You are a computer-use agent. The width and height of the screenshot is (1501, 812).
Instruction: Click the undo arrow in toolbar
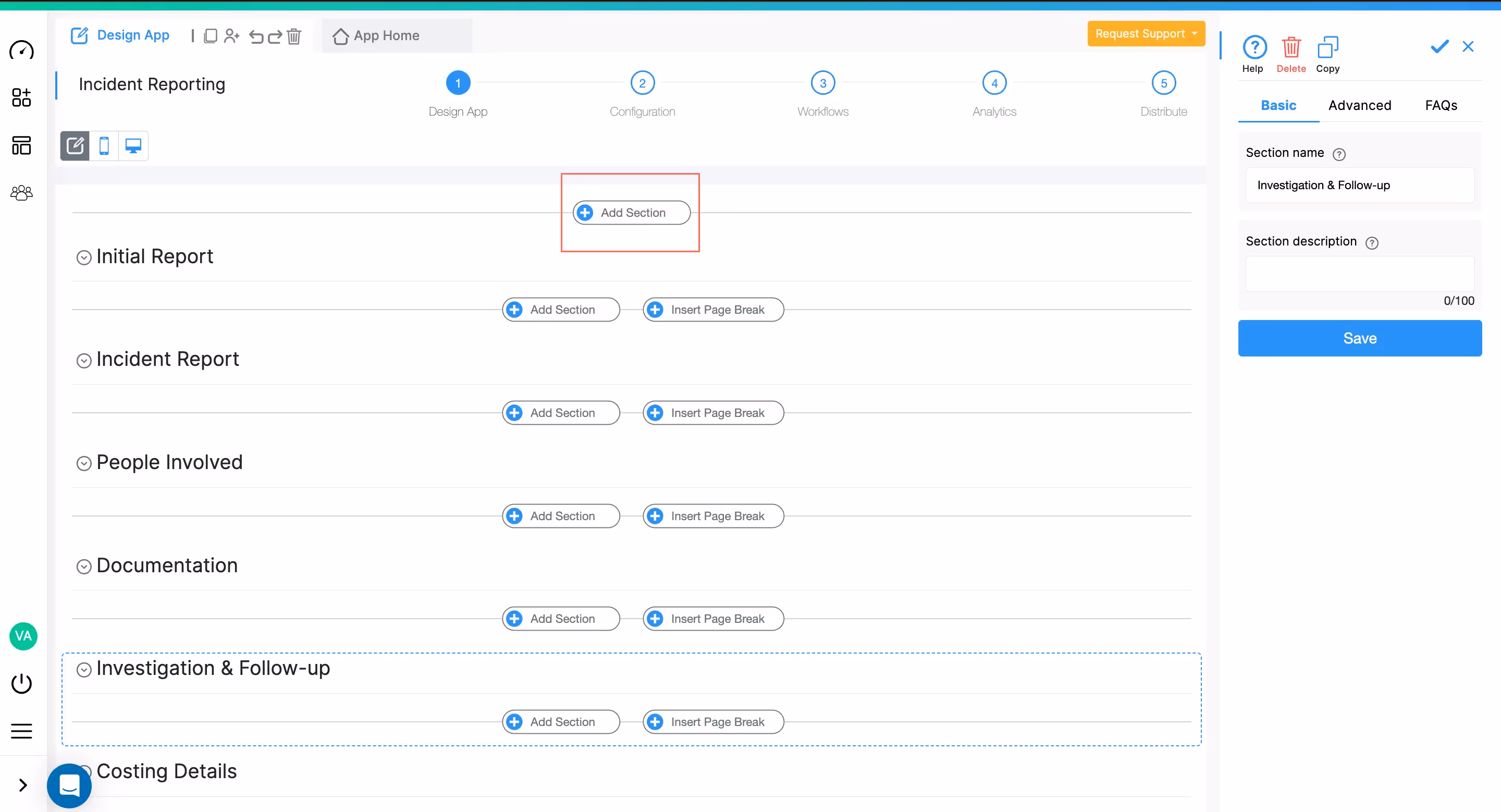point(256,36)
